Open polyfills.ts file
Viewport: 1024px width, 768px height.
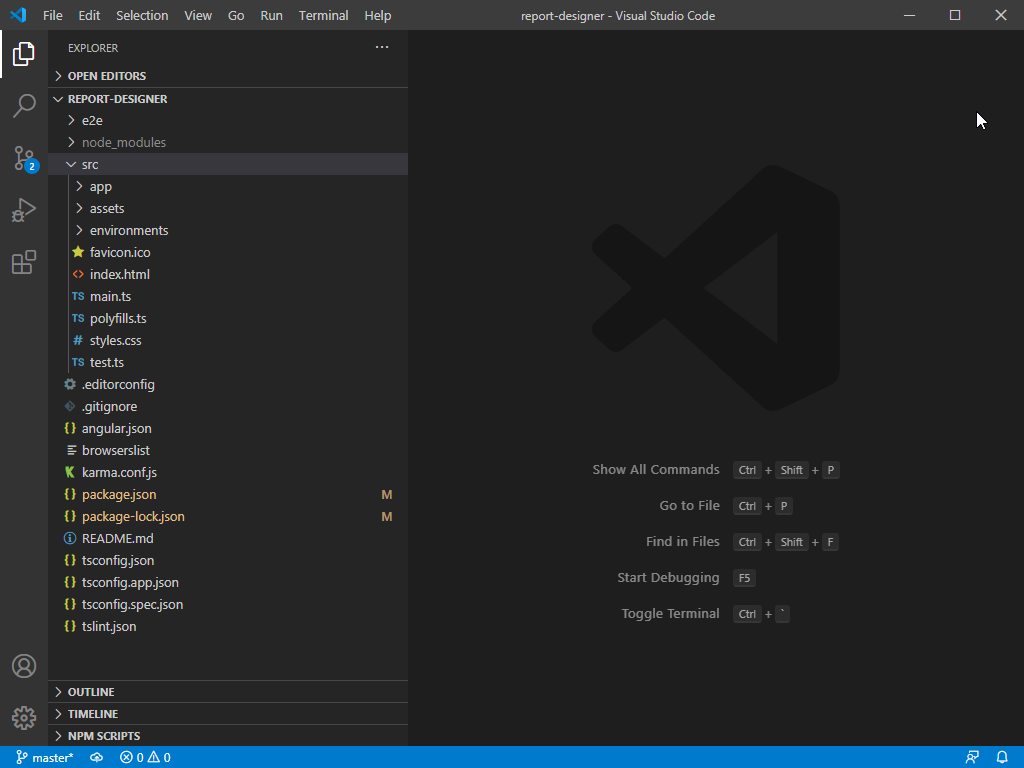click(x=228, y=318)
